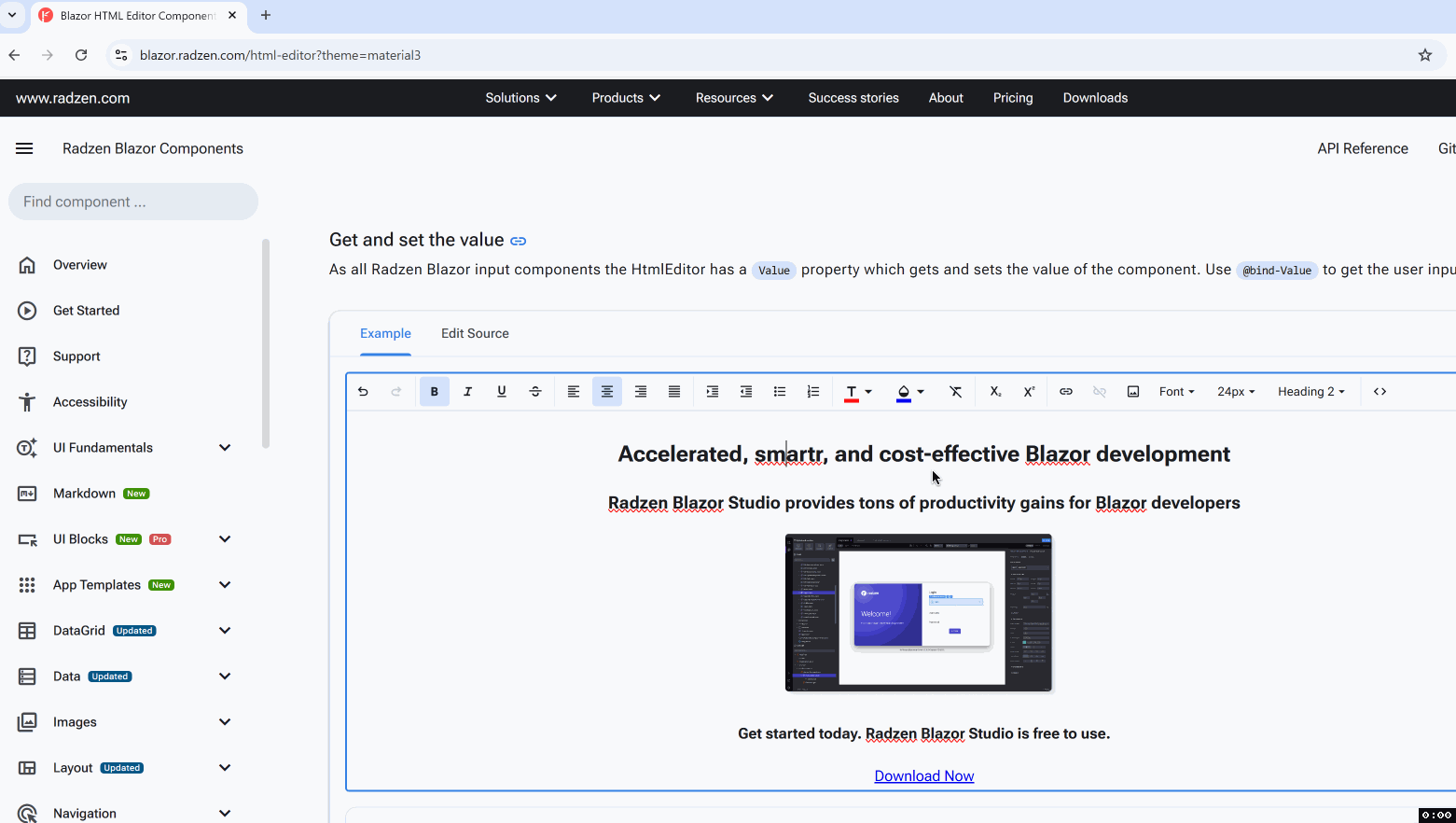Focus the Find component search field
The width and height of the screenshot is (1456, 823).
[x=133, y=202]
